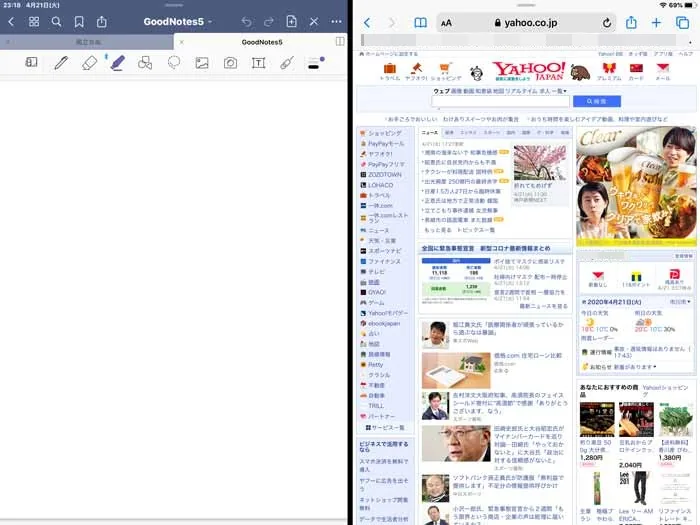
Task: Go forward in Safari
Action: pyautogui.click(x=392, y=23)
